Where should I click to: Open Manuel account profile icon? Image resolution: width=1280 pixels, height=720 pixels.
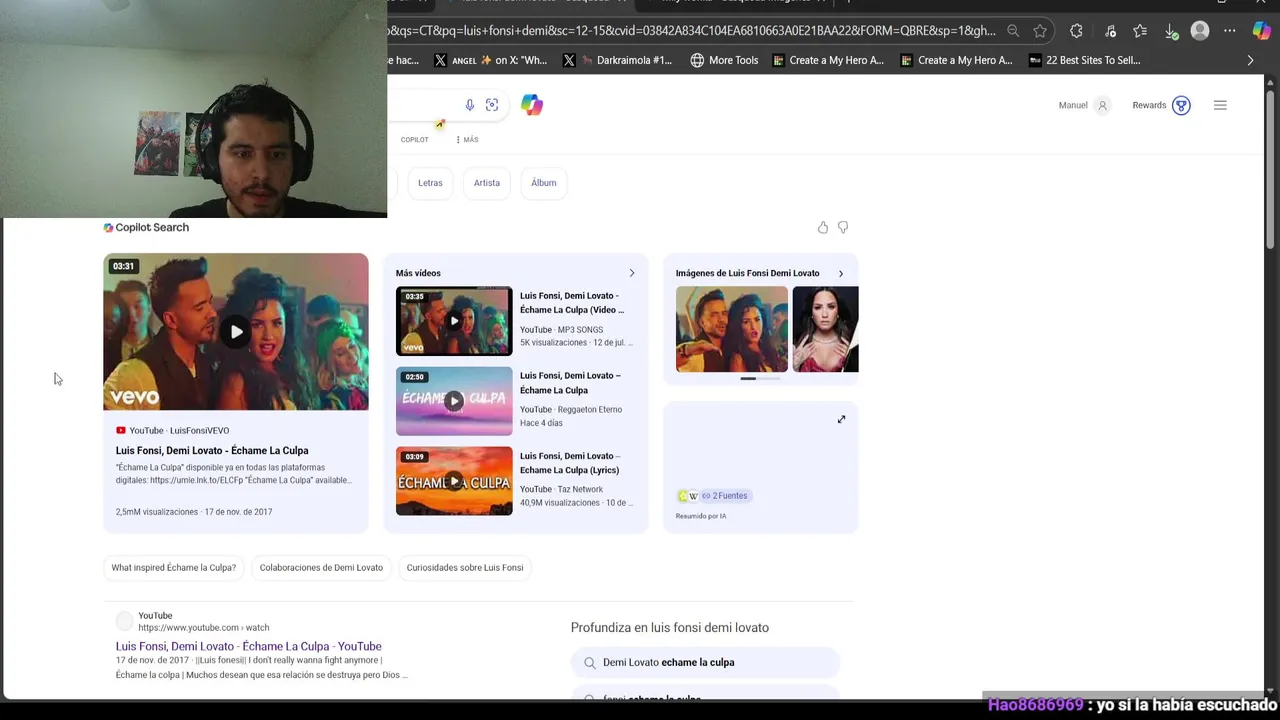click(1102, 105)
